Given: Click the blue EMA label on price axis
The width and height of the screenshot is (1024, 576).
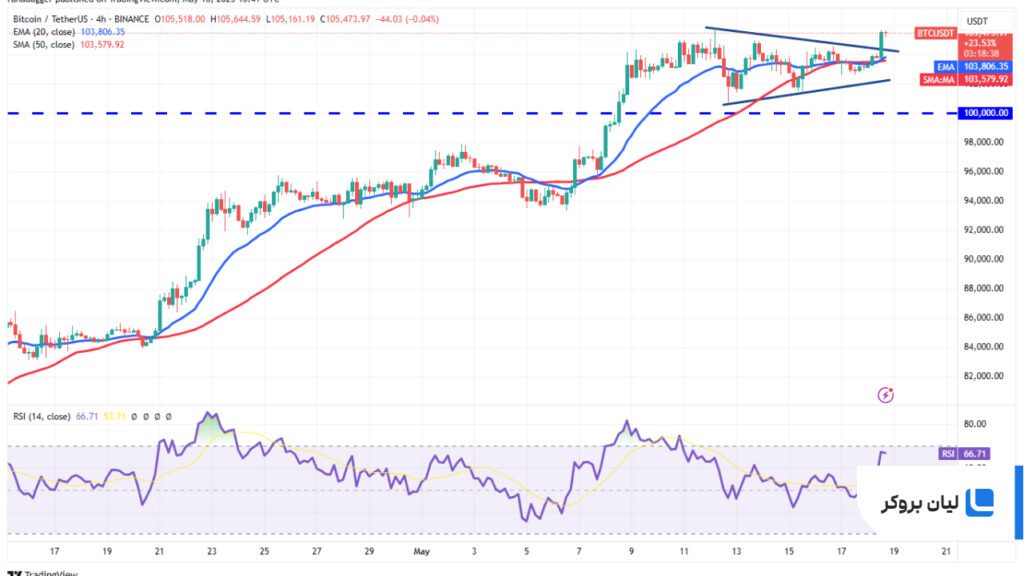Looking at the screenshot, I should (946, 67).
